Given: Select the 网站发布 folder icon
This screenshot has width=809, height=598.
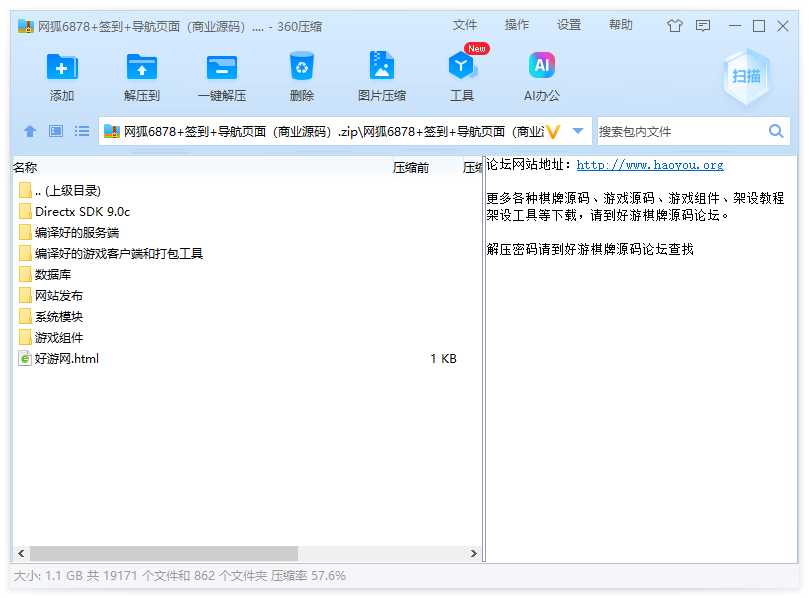Looking at the screenshot, I should [25, 296].
